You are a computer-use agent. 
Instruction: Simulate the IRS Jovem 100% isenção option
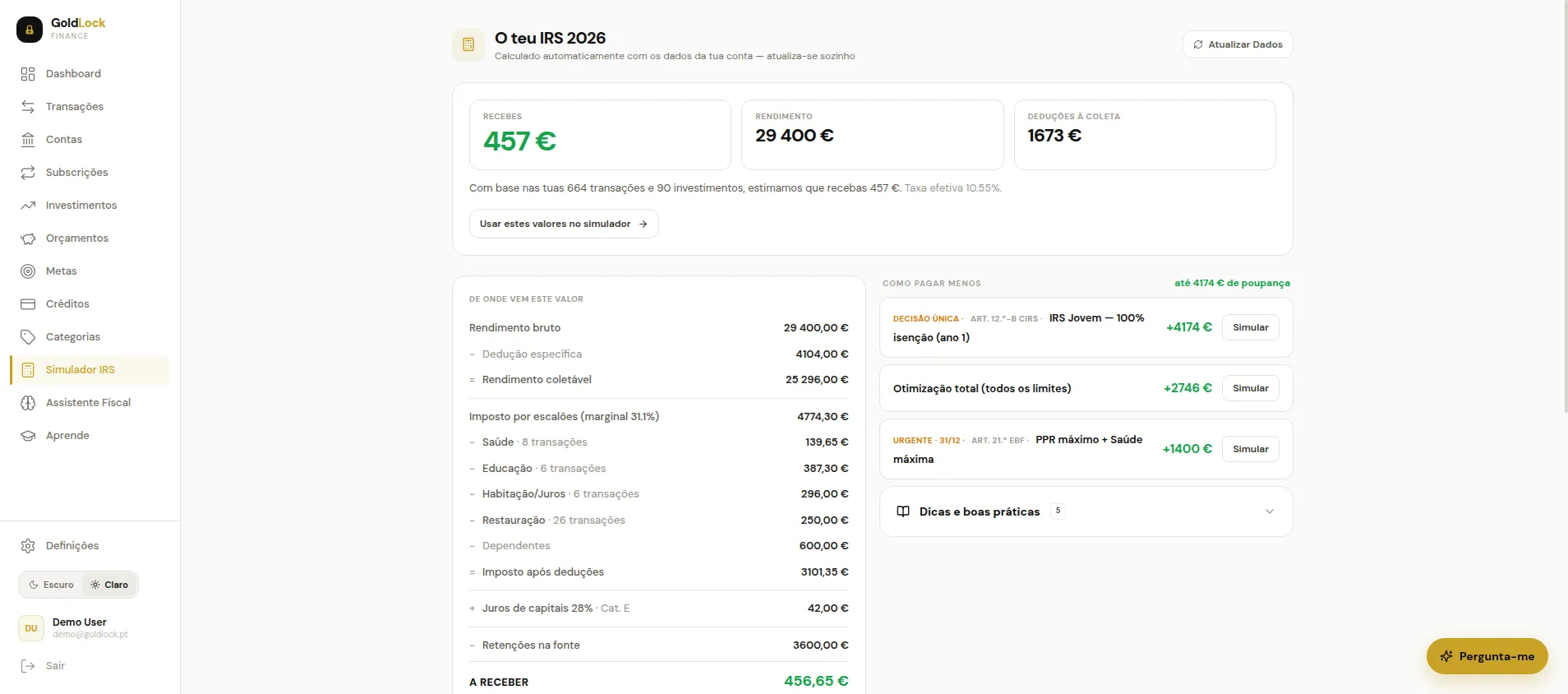pos(1251,327)
